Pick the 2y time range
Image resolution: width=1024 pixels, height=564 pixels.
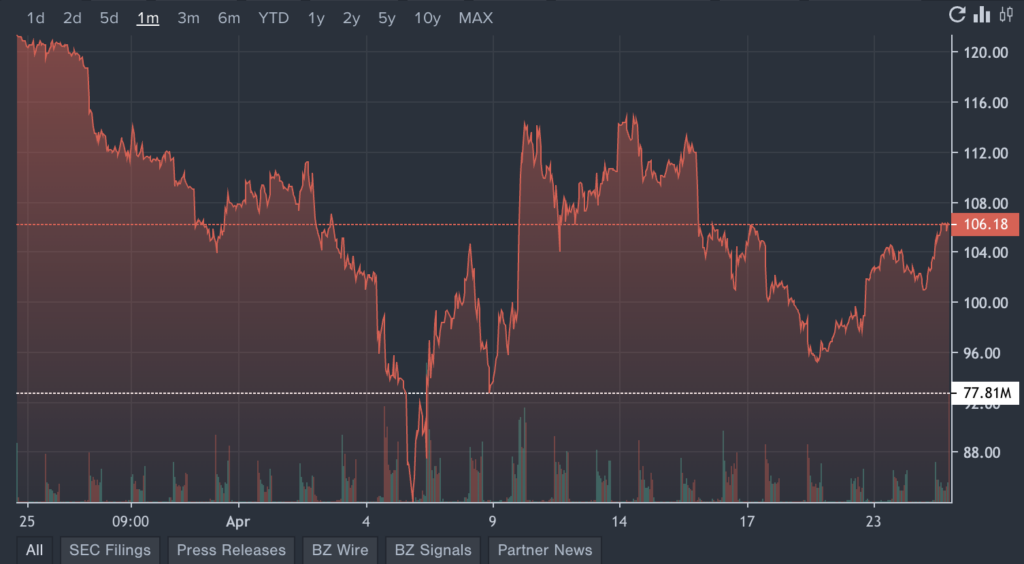[x=351, y=18]
